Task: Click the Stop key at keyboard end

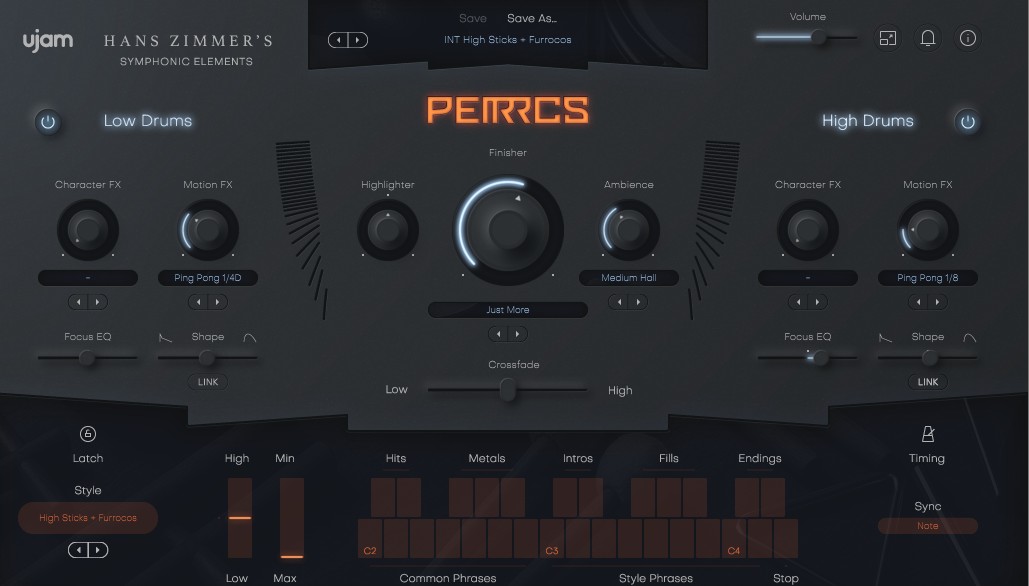Action: tap(786, 539)
